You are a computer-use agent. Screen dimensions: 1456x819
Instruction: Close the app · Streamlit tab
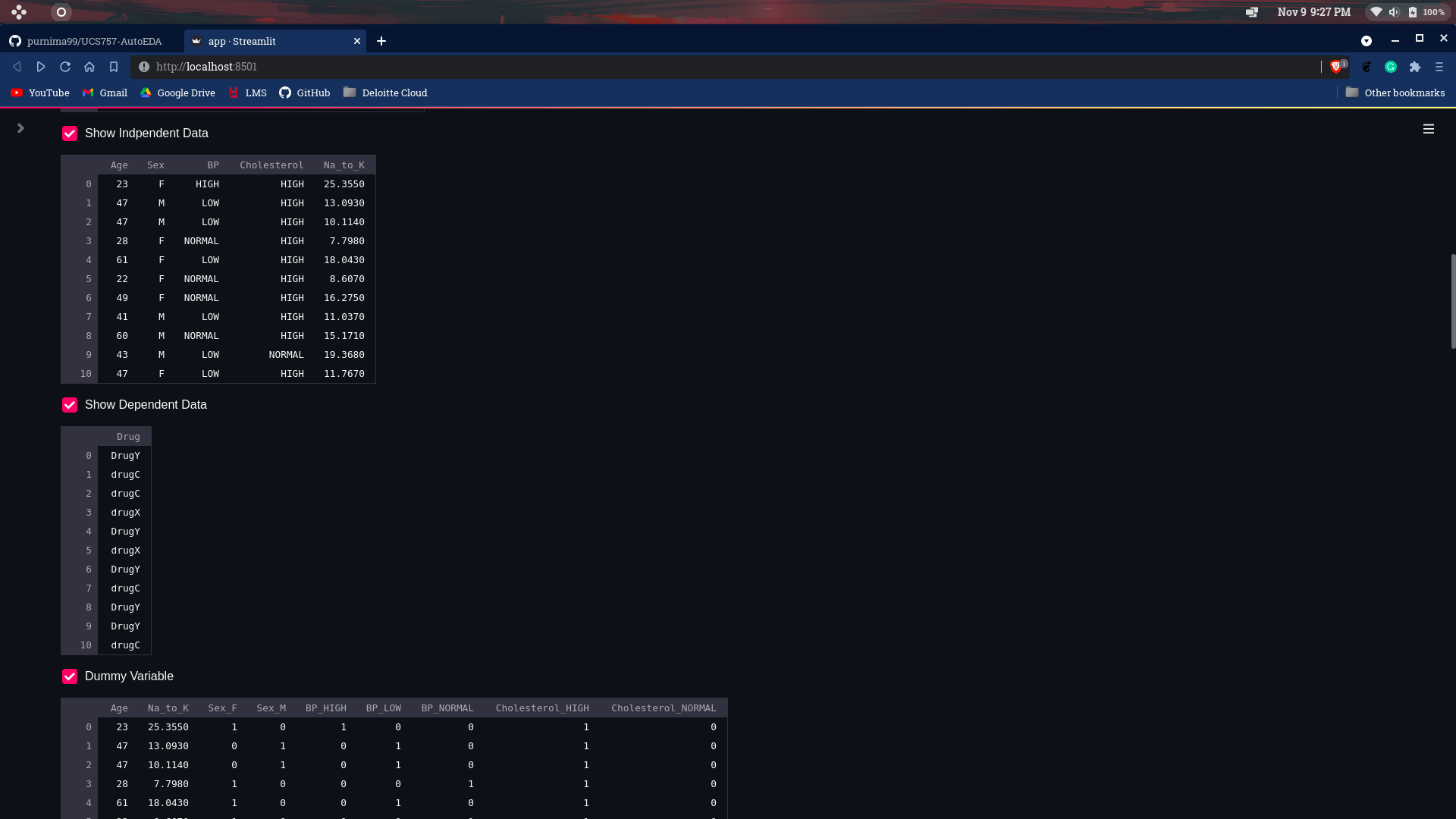pos(357,41)
